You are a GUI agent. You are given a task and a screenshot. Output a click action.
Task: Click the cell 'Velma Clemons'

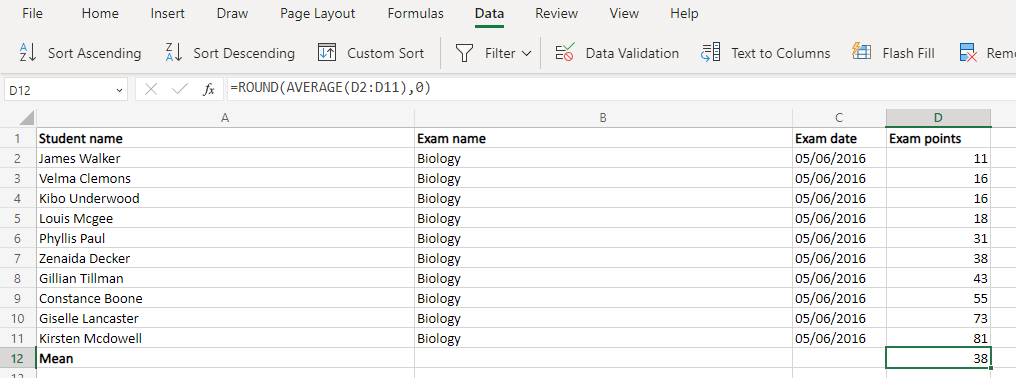[x=225, y=178]
